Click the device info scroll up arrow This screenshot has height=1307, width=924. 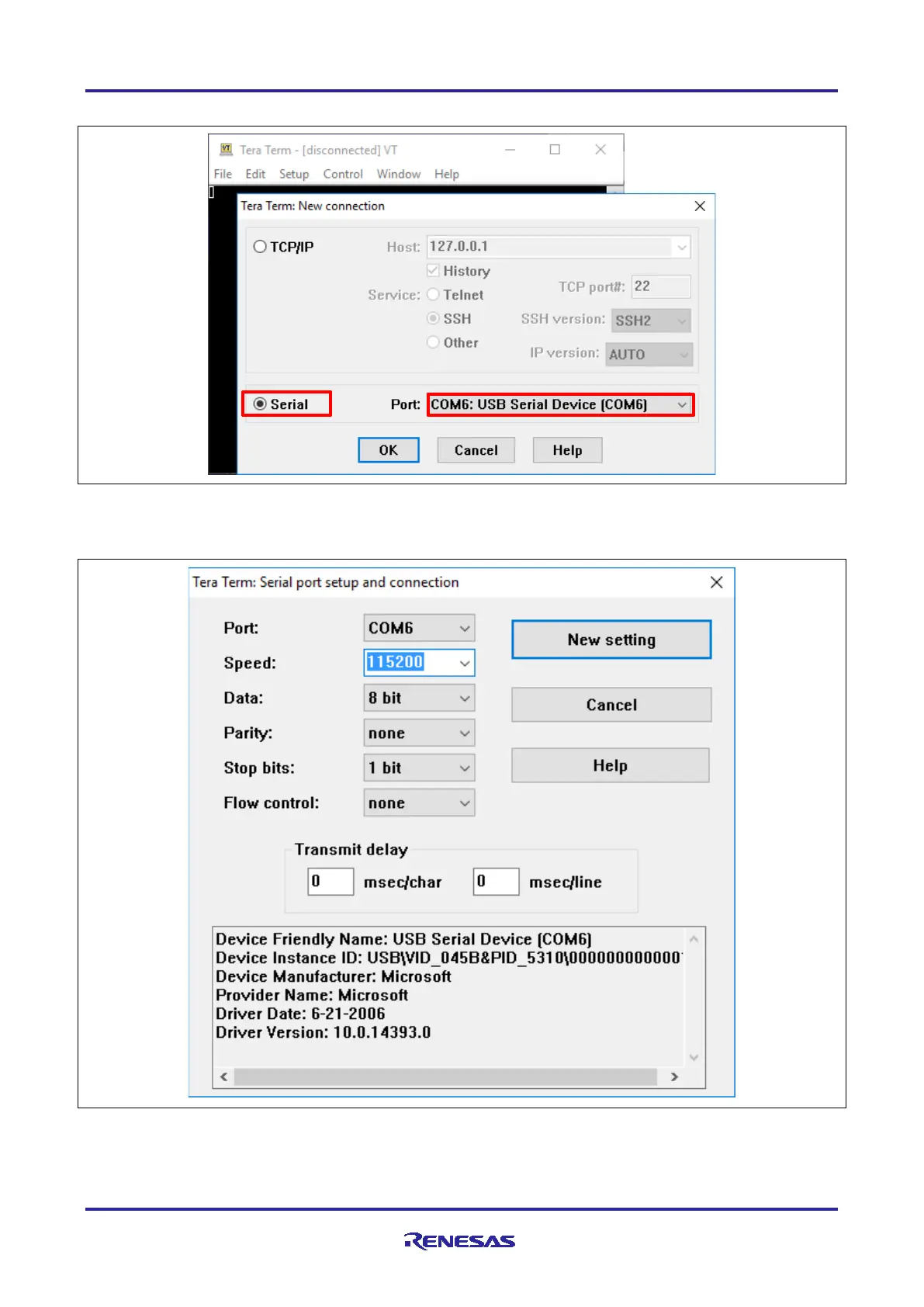tap(694, 939)
